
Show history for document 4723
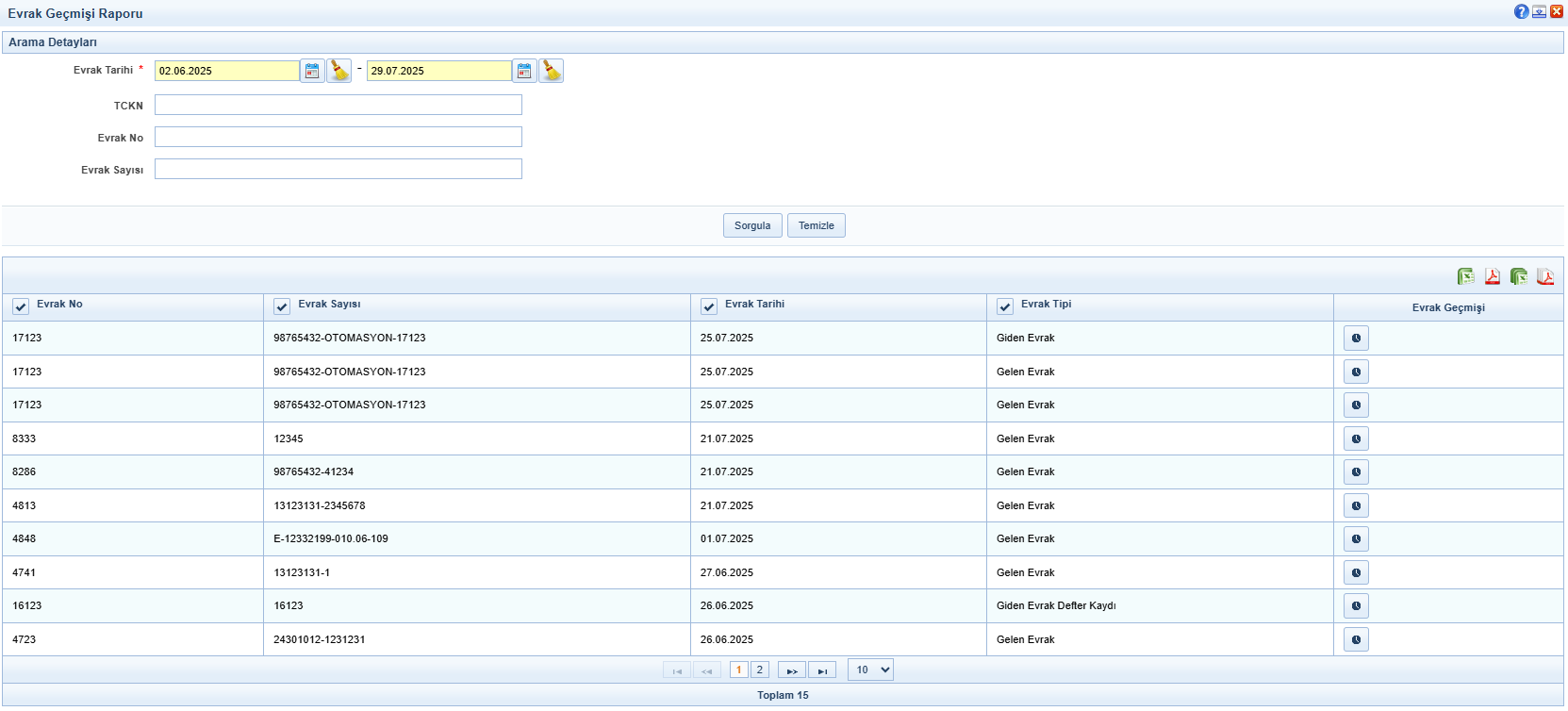(1356, 639)
